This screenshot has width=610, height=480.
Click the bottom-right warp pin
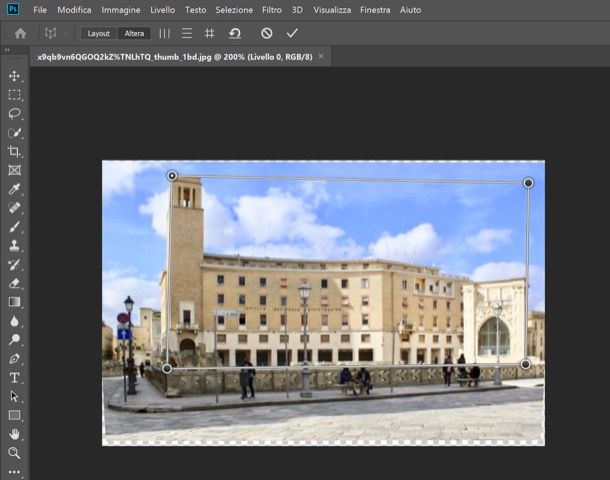coord(525,364)
